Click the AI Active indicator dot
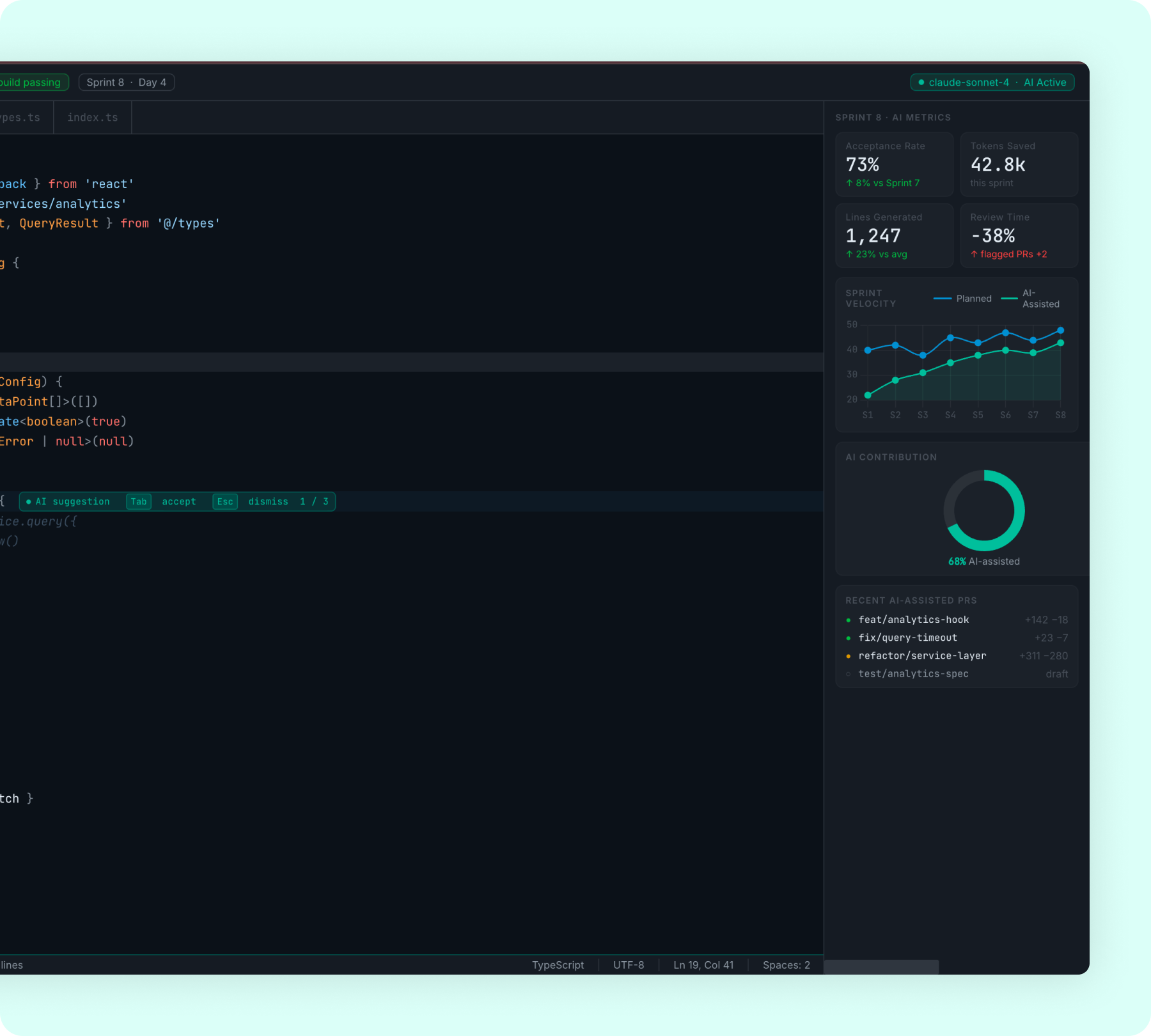The height and width of the screenshot is (1036, 1151). [x=921, y=82]
